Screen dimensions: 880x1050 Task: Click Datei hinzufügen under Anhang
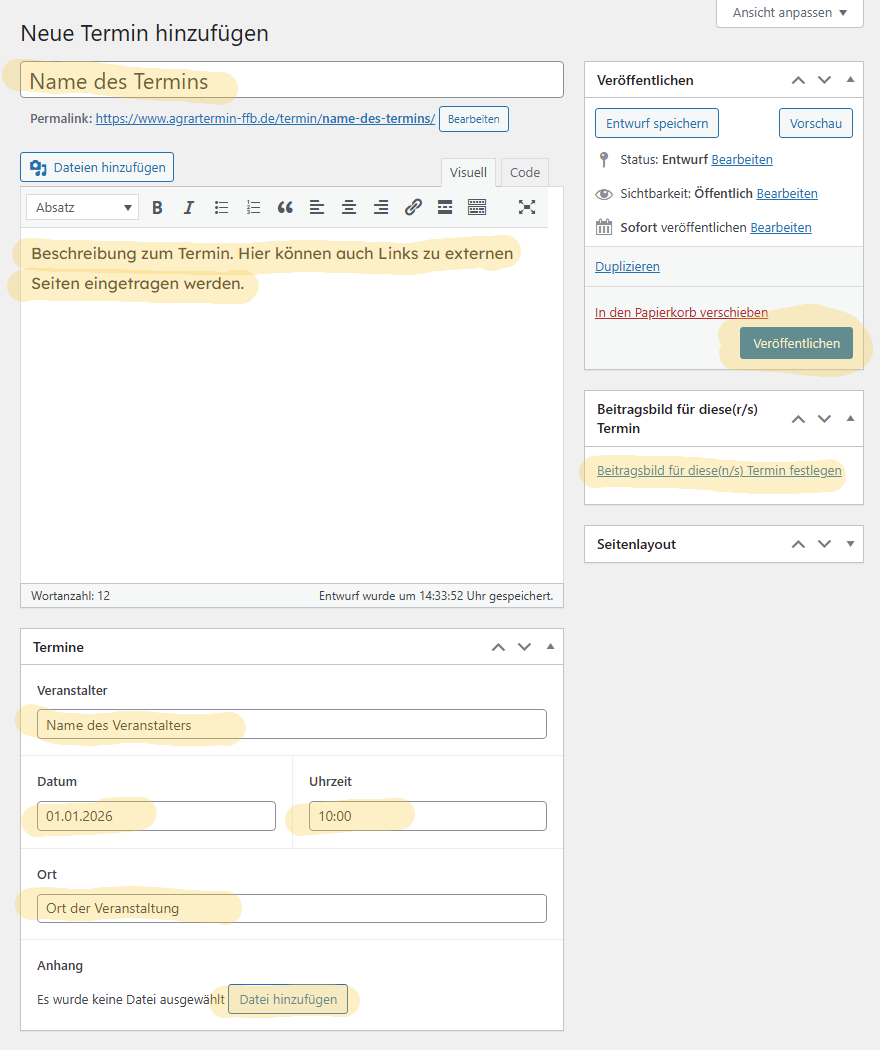click(288, 999)
